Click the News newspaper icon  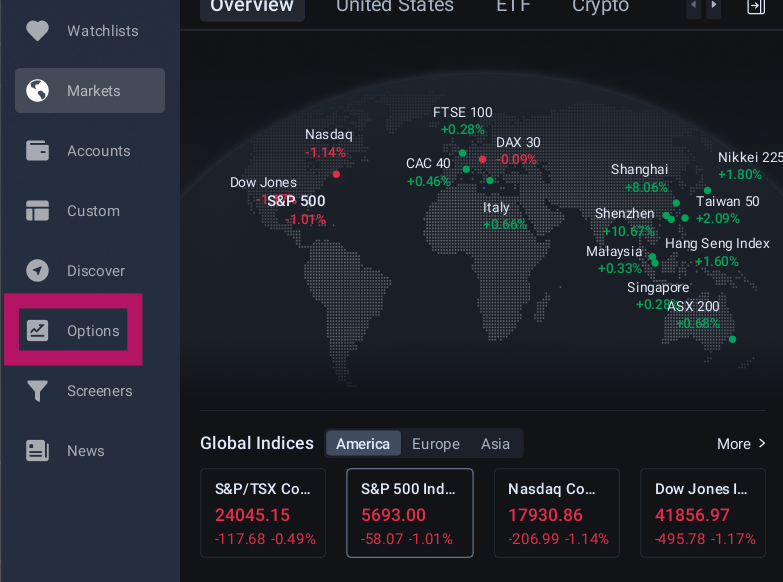pos(37,450)
